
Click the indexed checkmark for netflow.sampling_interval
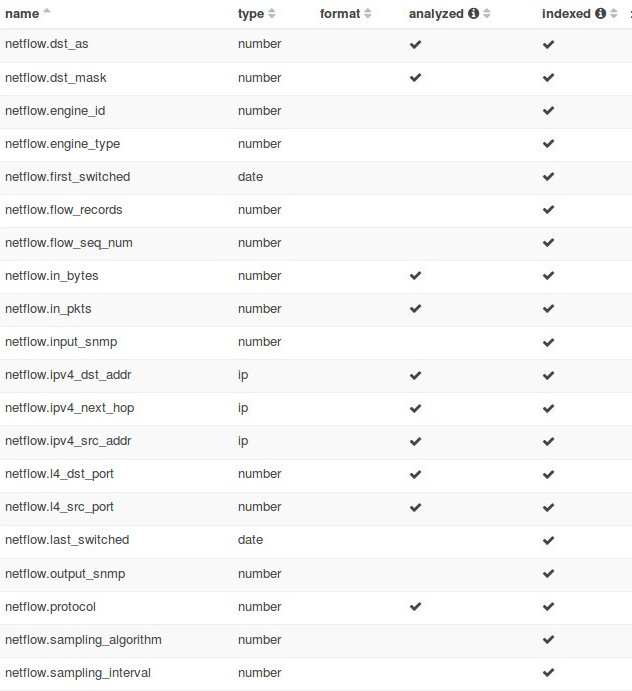coord(548,673)
